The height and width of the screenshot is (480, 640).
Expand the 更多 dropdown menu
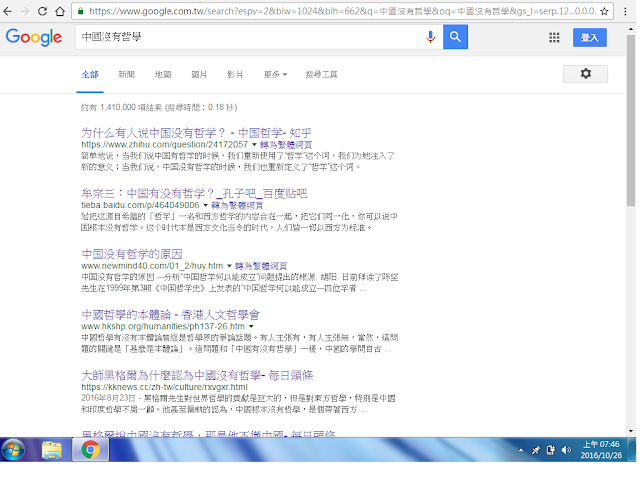(x=276, y=74)
